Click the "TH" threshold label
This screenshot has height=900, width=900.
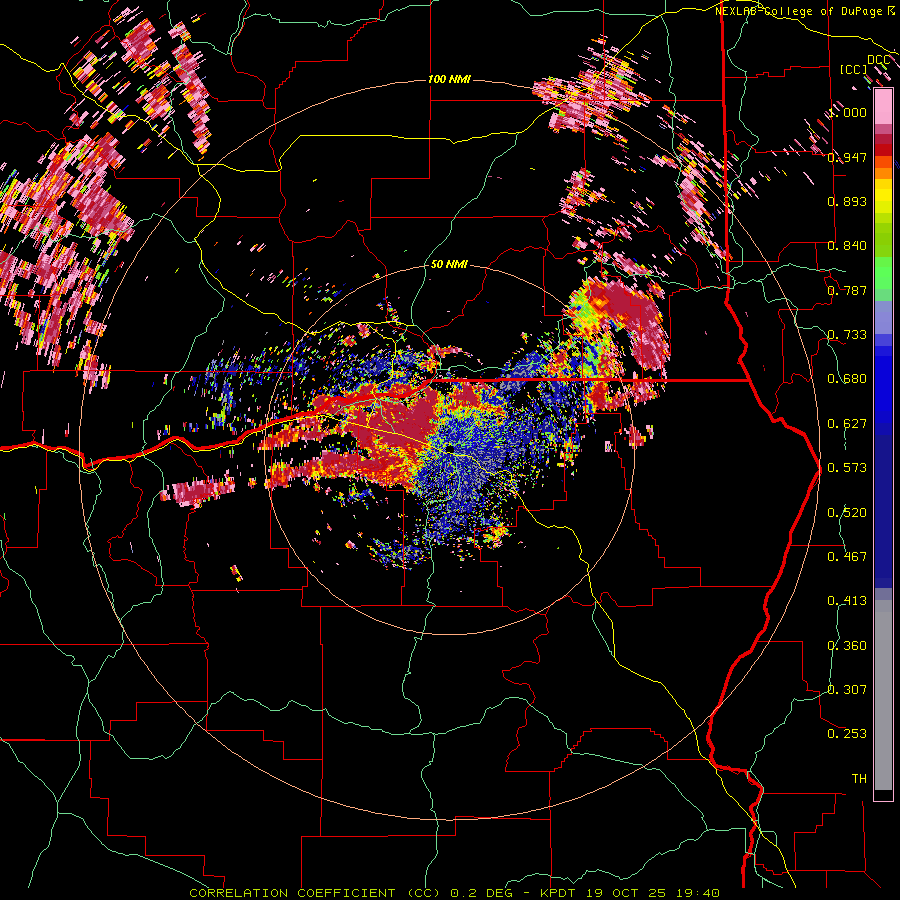tap(859, 779)
